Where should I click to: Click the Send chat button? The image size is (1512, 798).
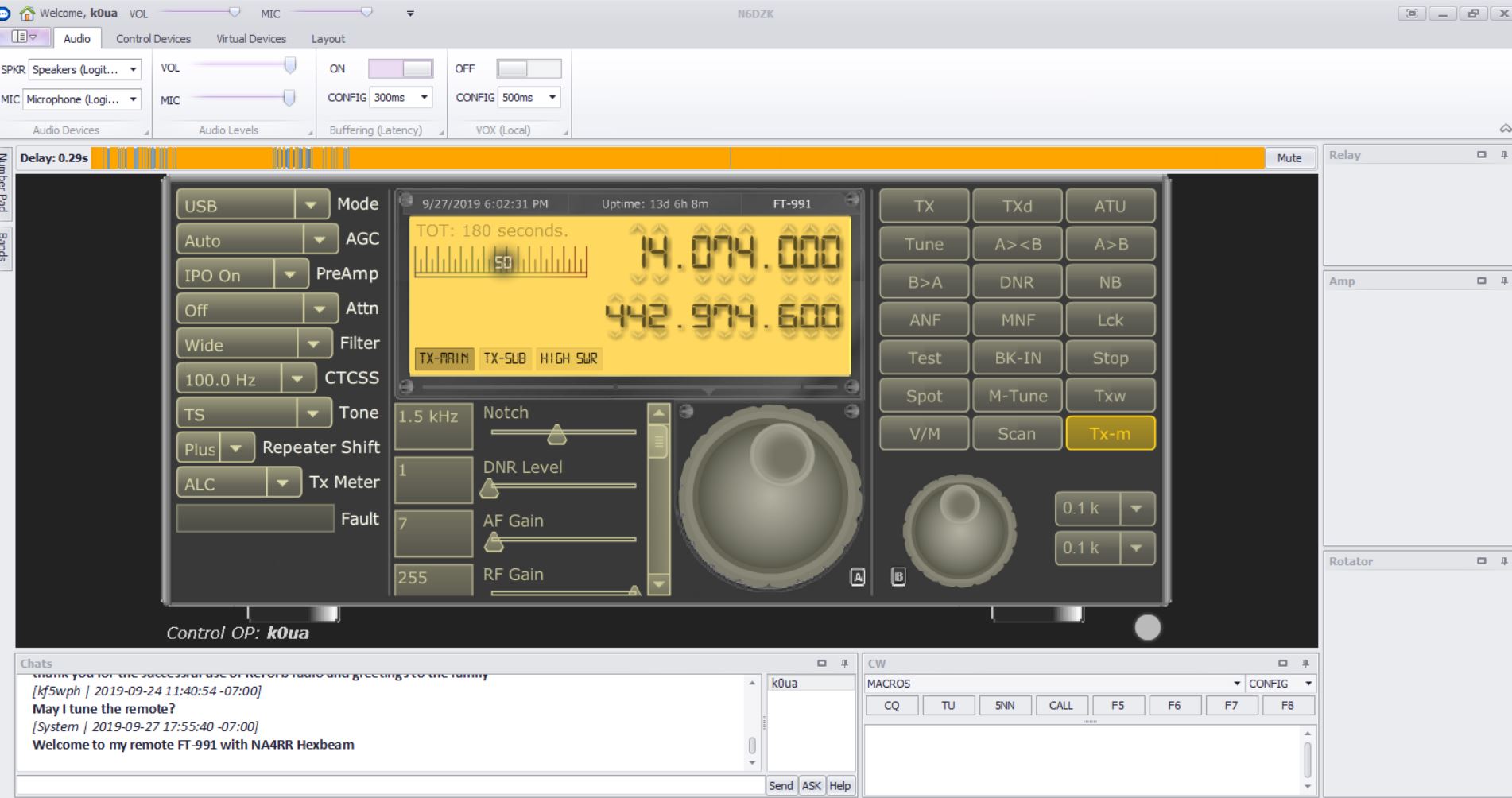[781, 785]
